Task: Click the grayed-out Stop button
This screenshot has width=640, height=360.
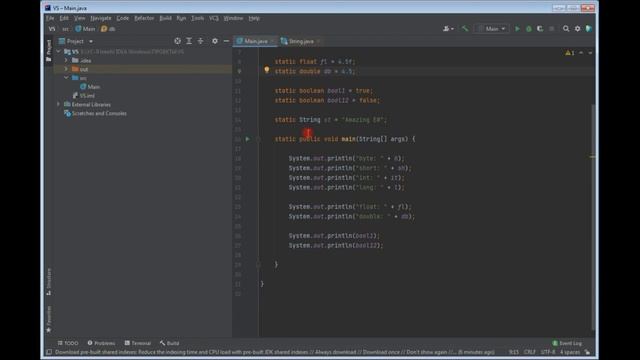Action: [x=551, y=29]
